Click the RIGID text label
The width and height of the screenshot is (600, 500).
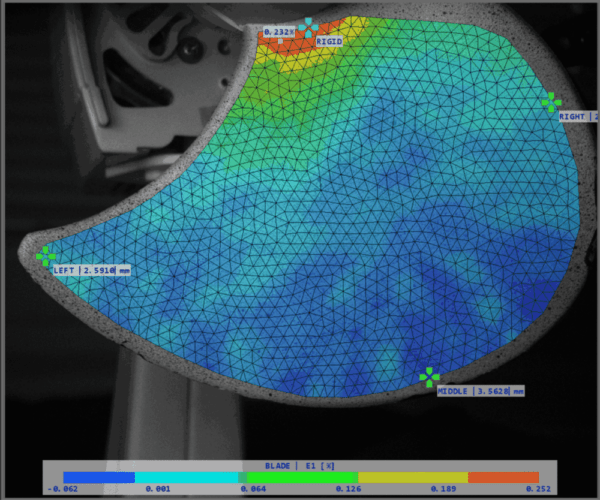click(x=329, y=42)
